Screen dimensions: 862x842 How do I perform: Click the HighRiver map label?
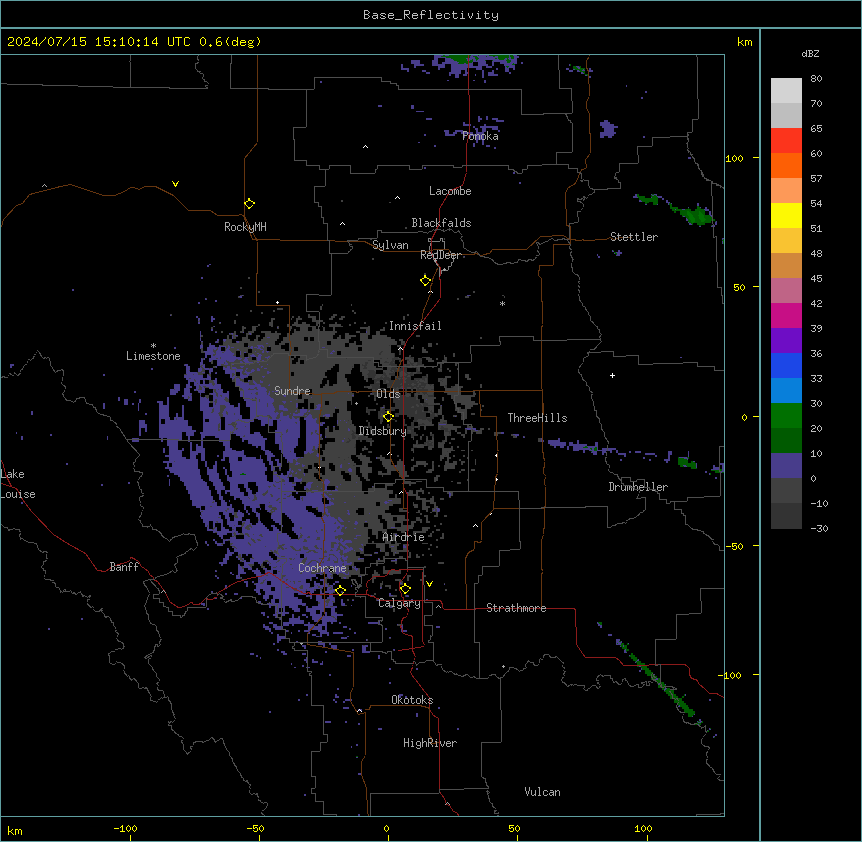pyautogui.click(x=430, y=743)
